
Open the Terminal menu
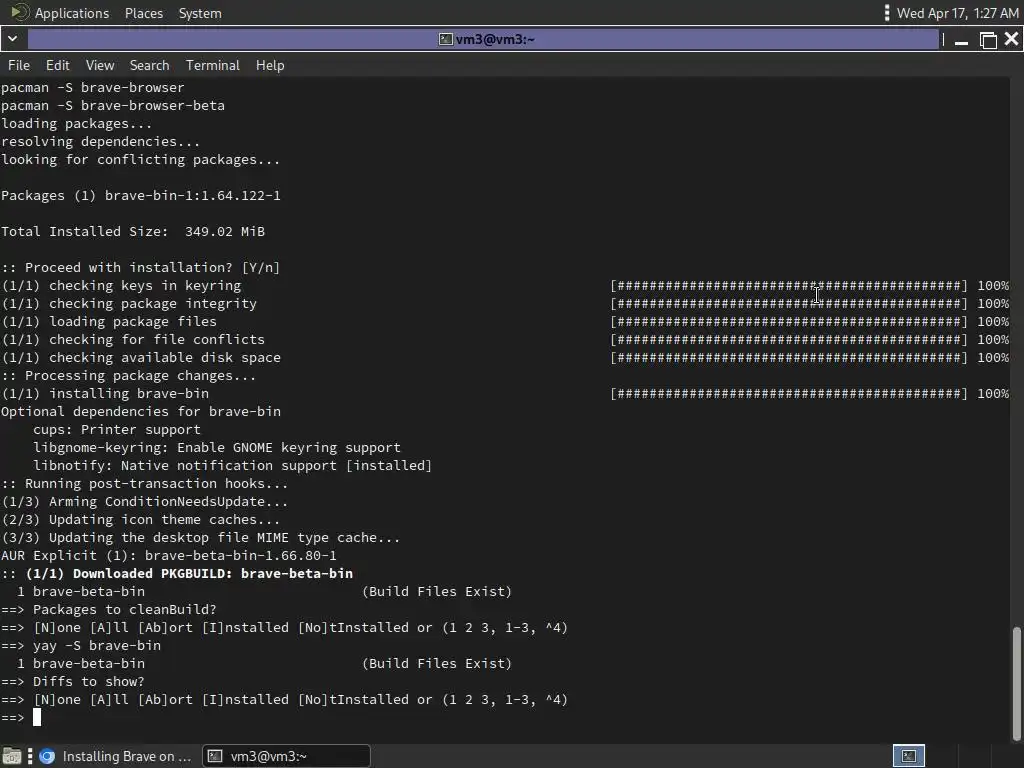tap(213, 65)
